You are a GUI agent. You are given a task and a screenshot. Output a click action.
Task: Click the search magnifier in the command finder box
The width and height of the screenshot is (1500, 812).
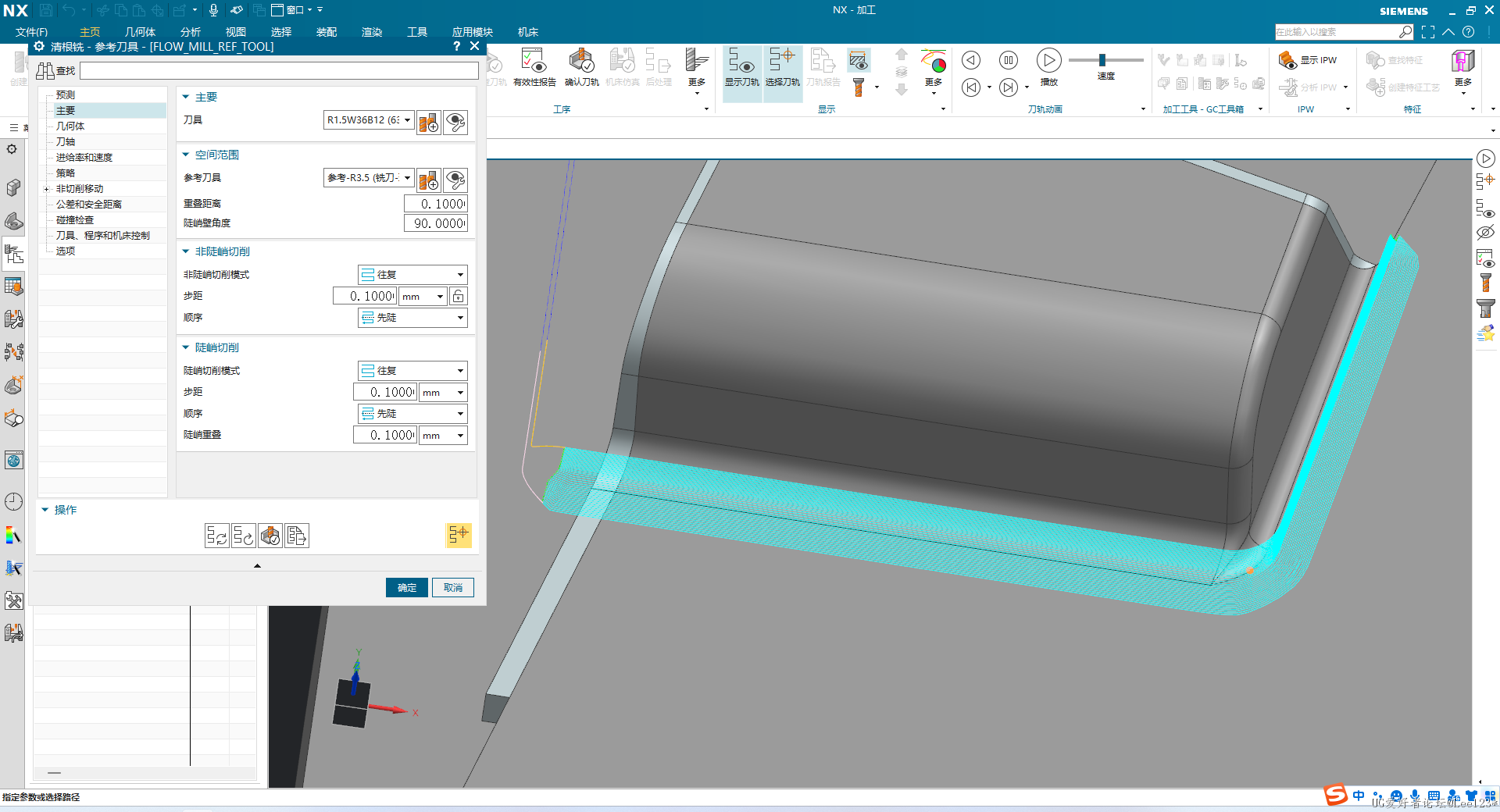(x=1405, y=32)
